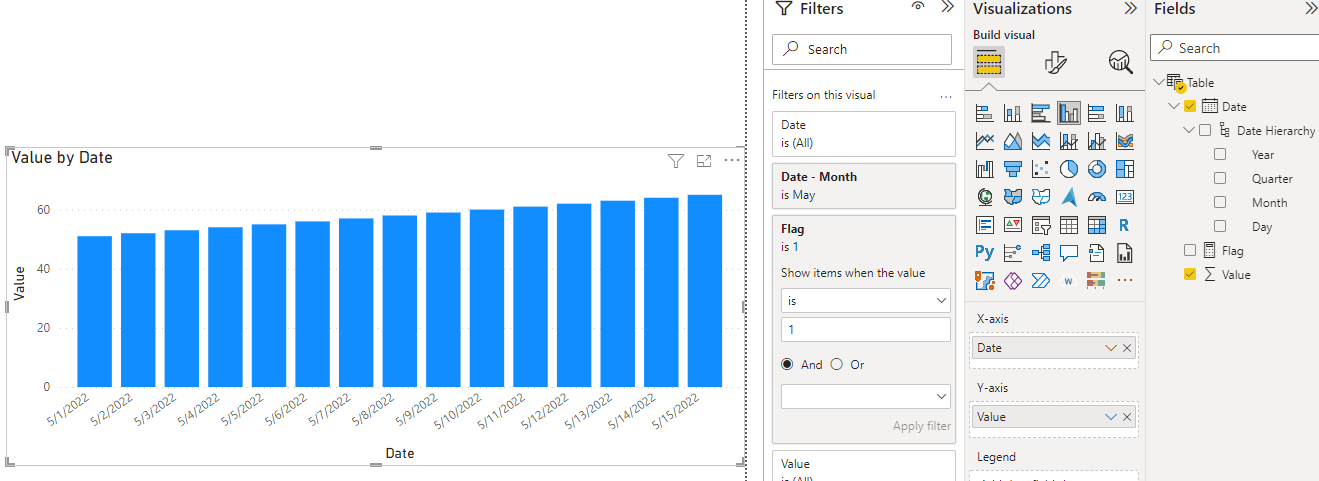Select the Q&A speech bubble visual
The width and height of the screenshot is (1319, 481).
coord(1068,253)
